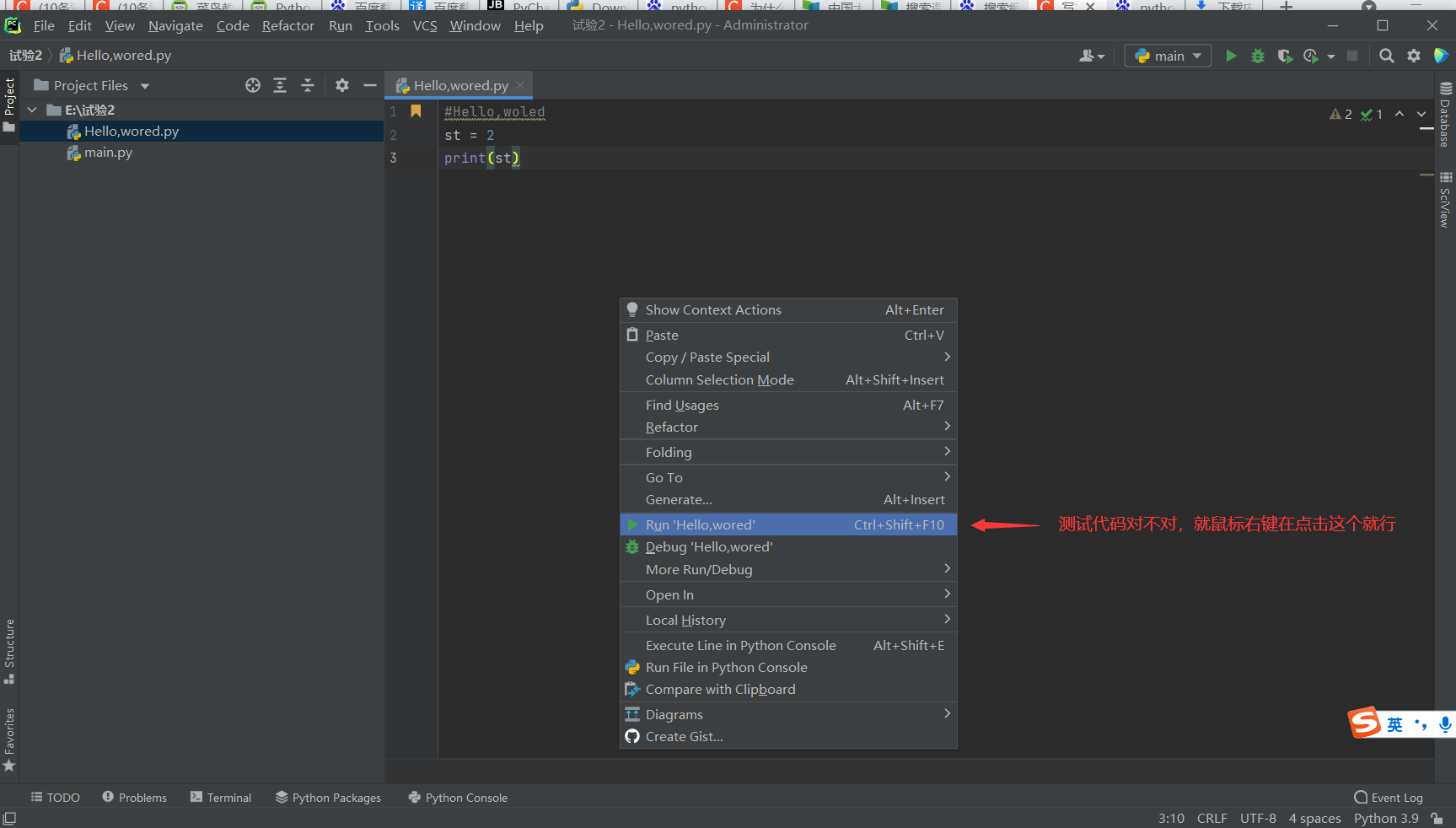Click the warnings indicator showing 2

[x=1340, y=114]
